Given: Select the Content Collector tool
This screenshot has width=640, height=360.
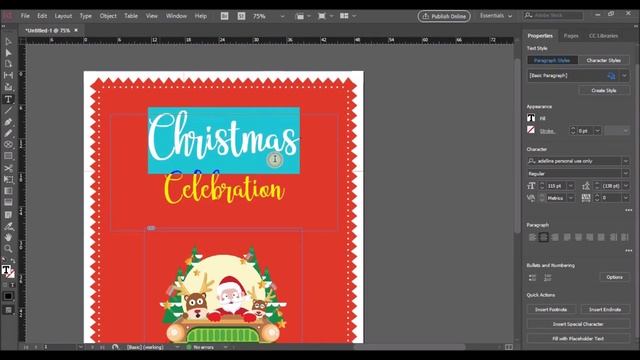Looking at the screenshot, I should click(x=8, y=87).
